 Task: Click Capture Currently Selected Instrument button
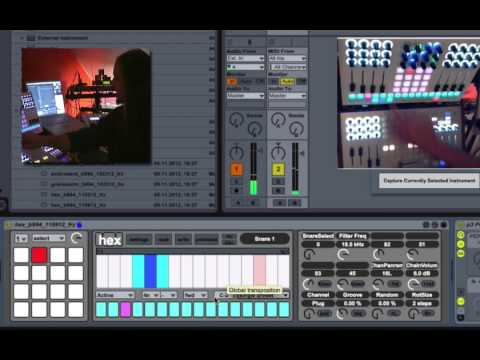(x=429, y=181)
